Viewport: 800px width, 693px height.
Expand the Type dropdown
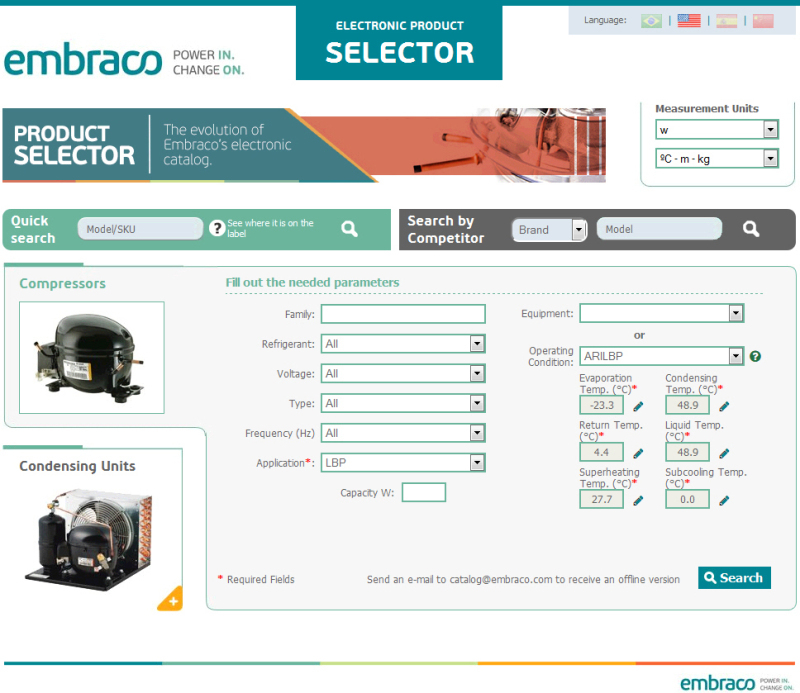[403, 403]
